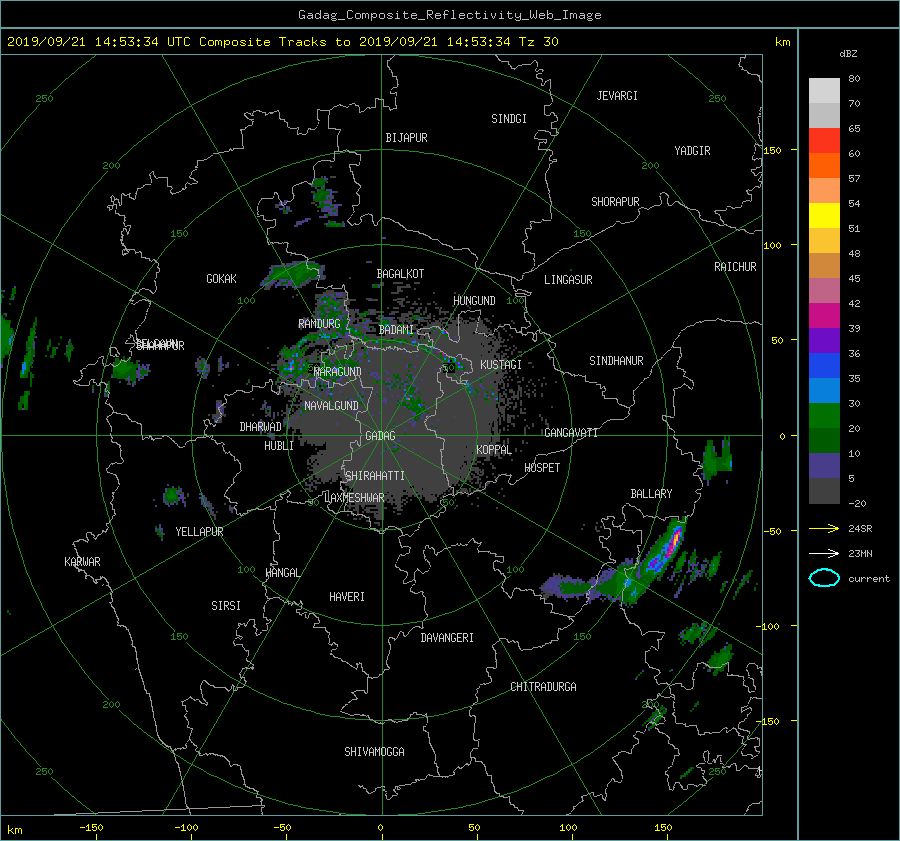Image resolution: width=900 pixels, height=841 pixels.
Task: Click the JEVARGI city label
Action: coord(617,96)
